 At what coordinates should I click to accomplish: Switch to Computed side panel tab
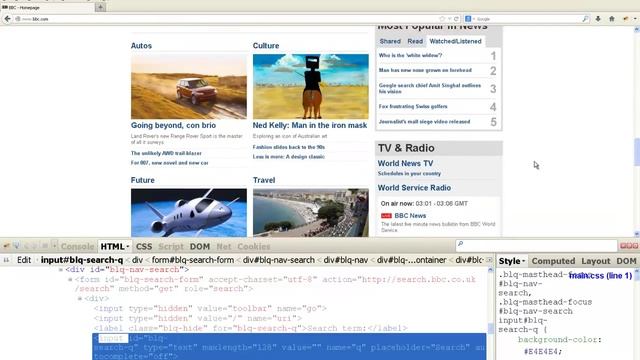[x=553, y=261]
